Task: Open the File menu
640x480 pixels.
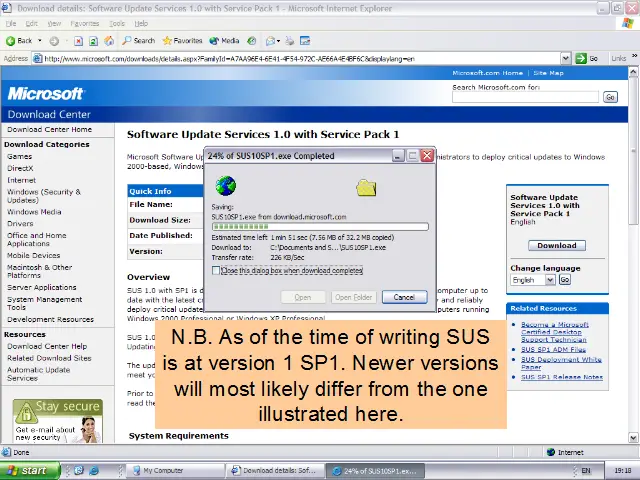Action: (11, 23)
